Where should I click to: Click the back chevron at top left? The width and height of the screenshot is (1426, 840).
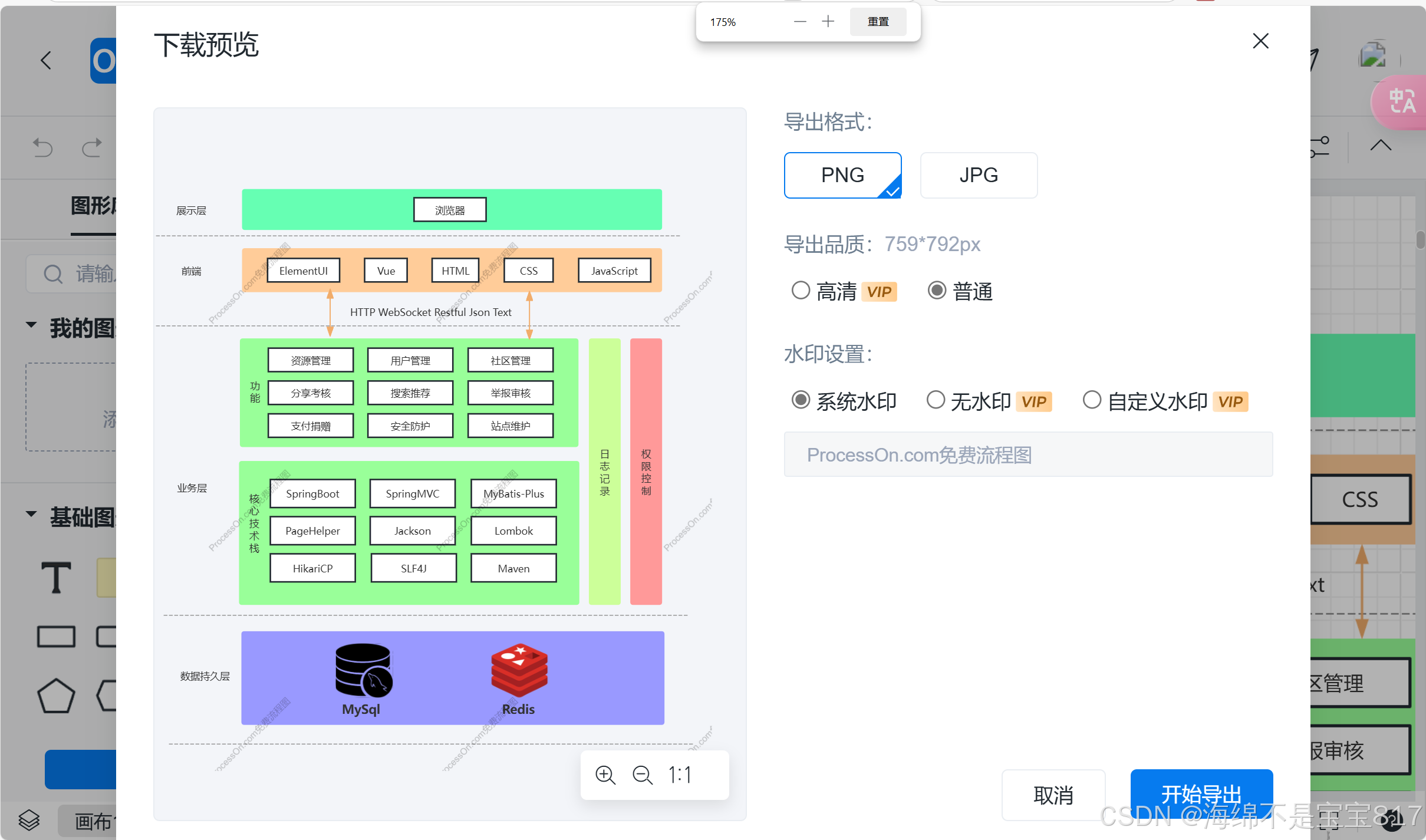(46, 60)
